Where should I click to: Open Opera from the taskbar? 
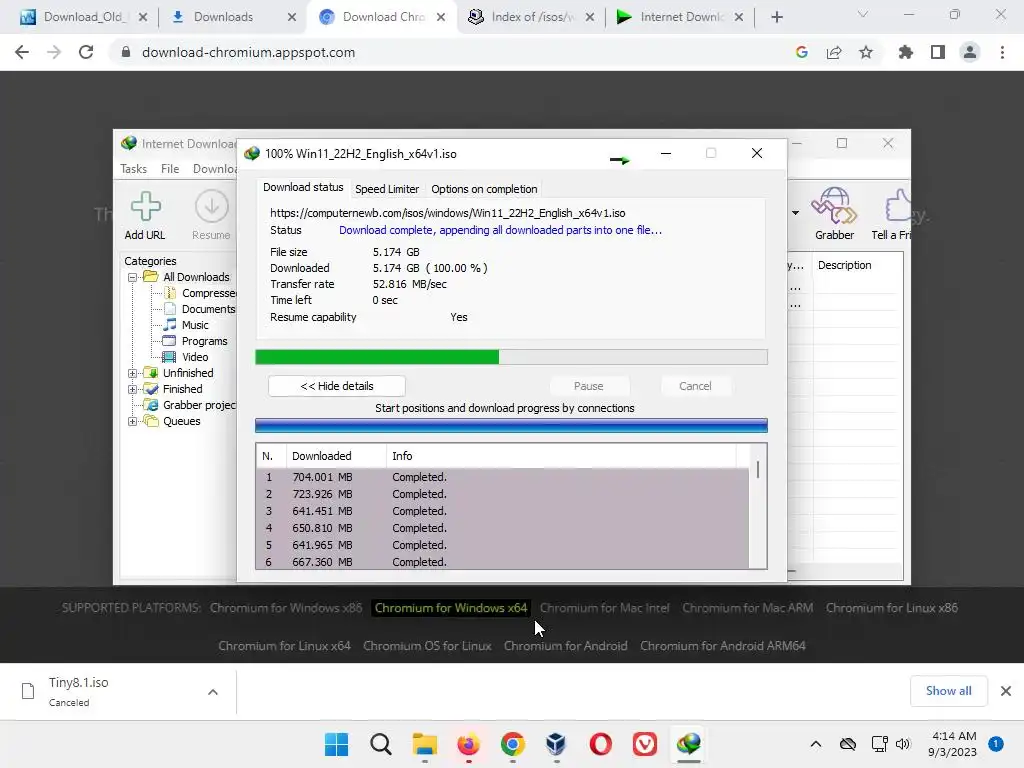601,744
